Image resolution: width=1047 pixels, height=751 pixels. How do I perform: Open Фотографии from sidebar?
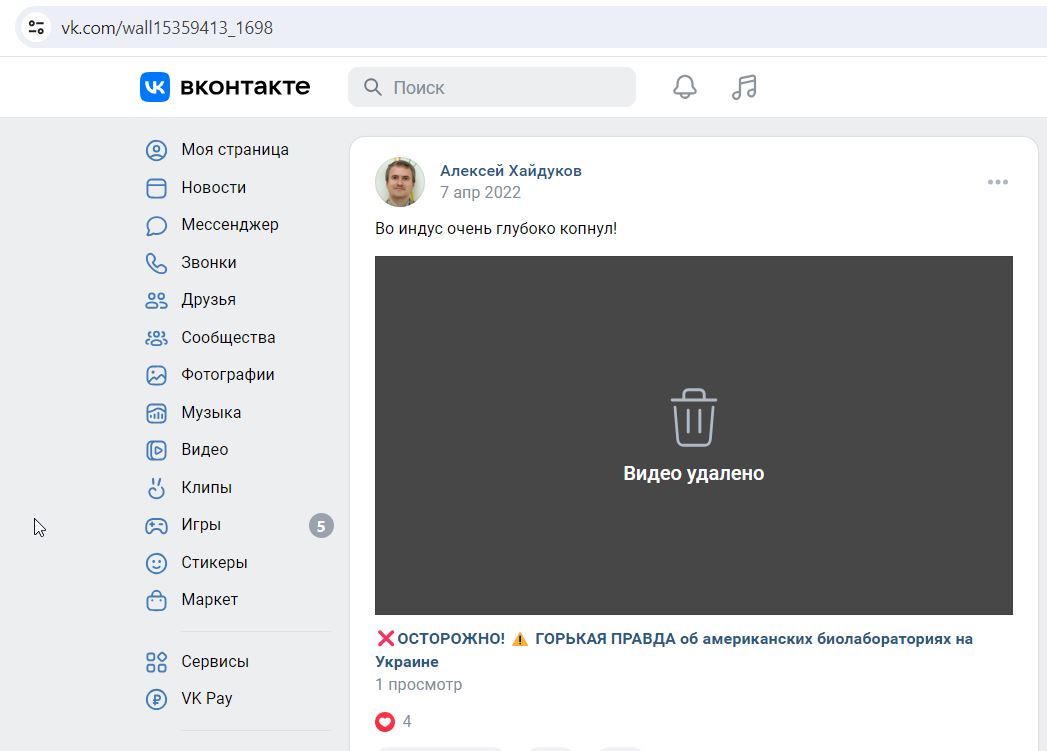[228, 374]
